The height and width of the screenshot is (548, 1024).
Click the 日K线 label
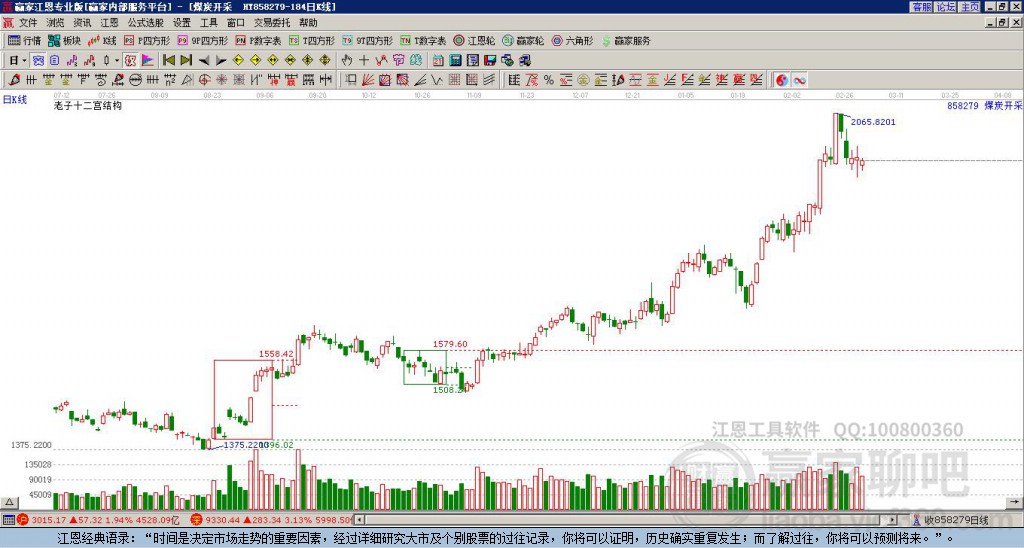tap(15, 100)
